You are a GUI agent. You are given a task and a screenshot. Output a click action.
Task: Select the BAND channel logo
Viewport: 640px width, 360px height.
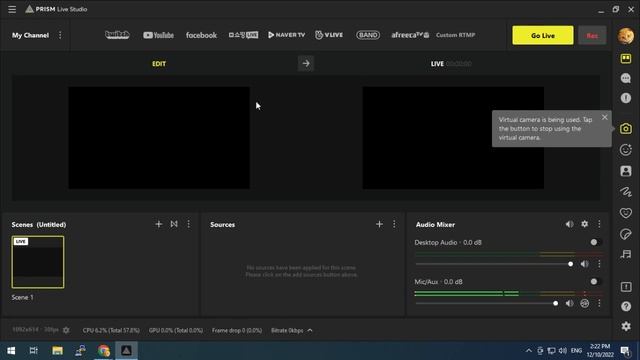pyautogui.click(x=368, y=35)
